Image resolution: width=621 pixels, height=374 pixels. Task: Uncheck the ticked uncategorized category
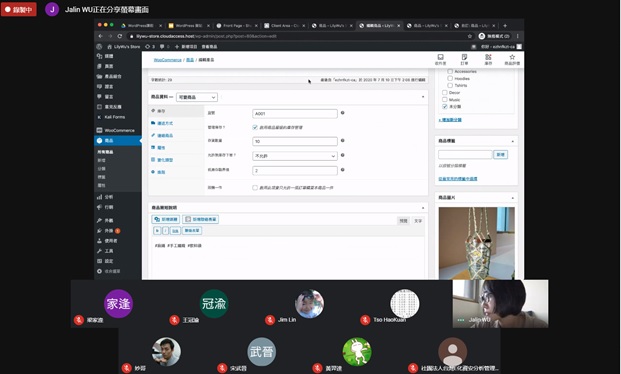pyautogui.click(x=444, y=106)
